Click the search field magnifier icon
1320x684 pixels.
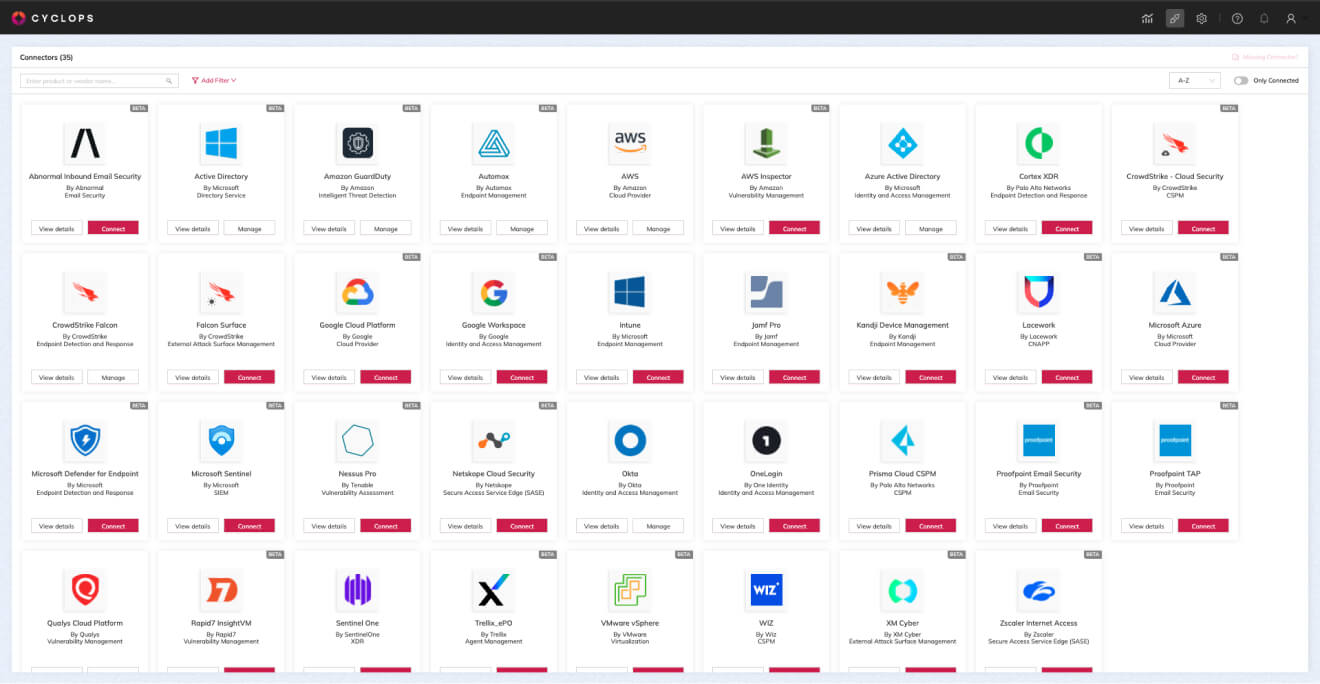point(168,80)
